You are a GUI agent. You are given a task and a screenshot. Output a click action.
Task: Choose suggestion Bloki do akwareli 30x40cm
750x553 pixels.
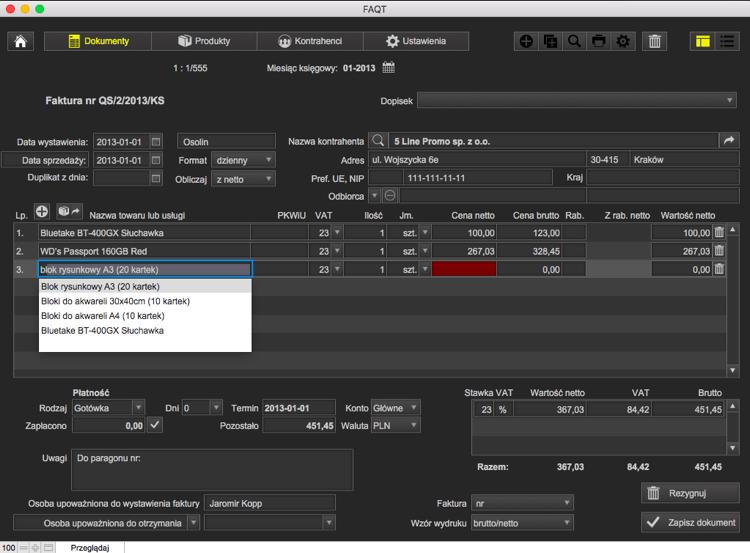[x=145, y=301]
